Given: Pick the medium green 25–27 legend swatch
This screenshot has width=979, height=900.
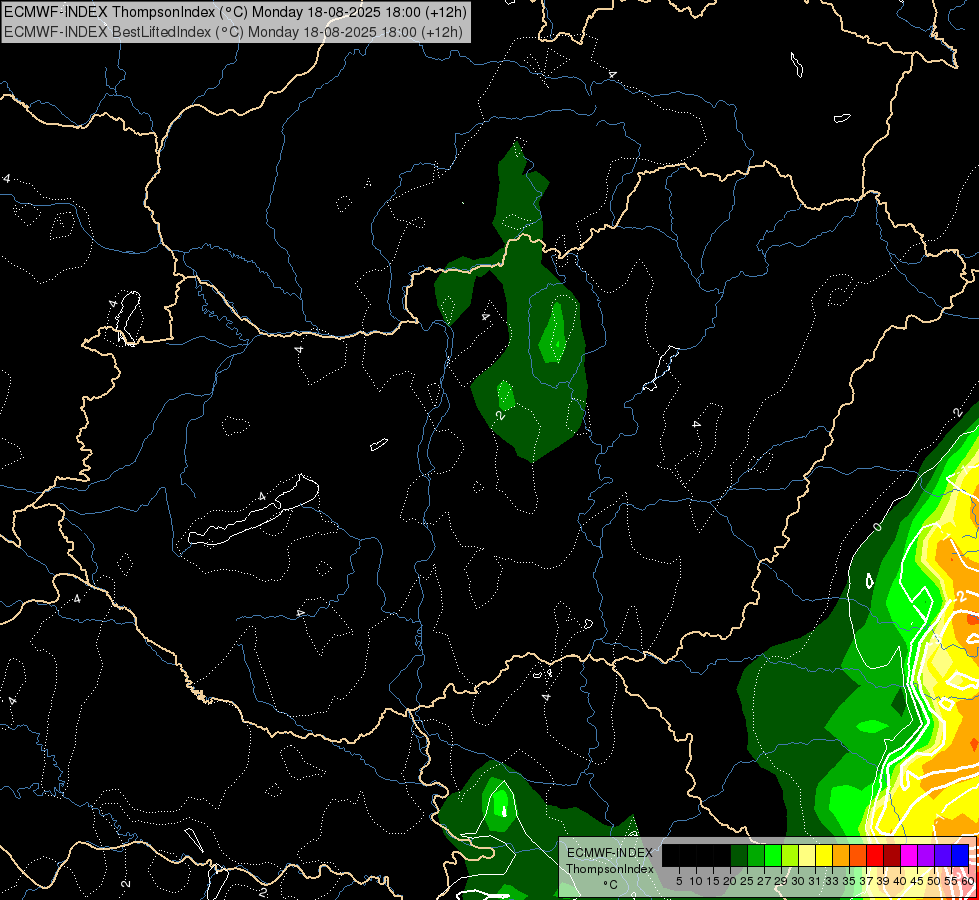Looking at the screenshot, I should tap(756, 855).
